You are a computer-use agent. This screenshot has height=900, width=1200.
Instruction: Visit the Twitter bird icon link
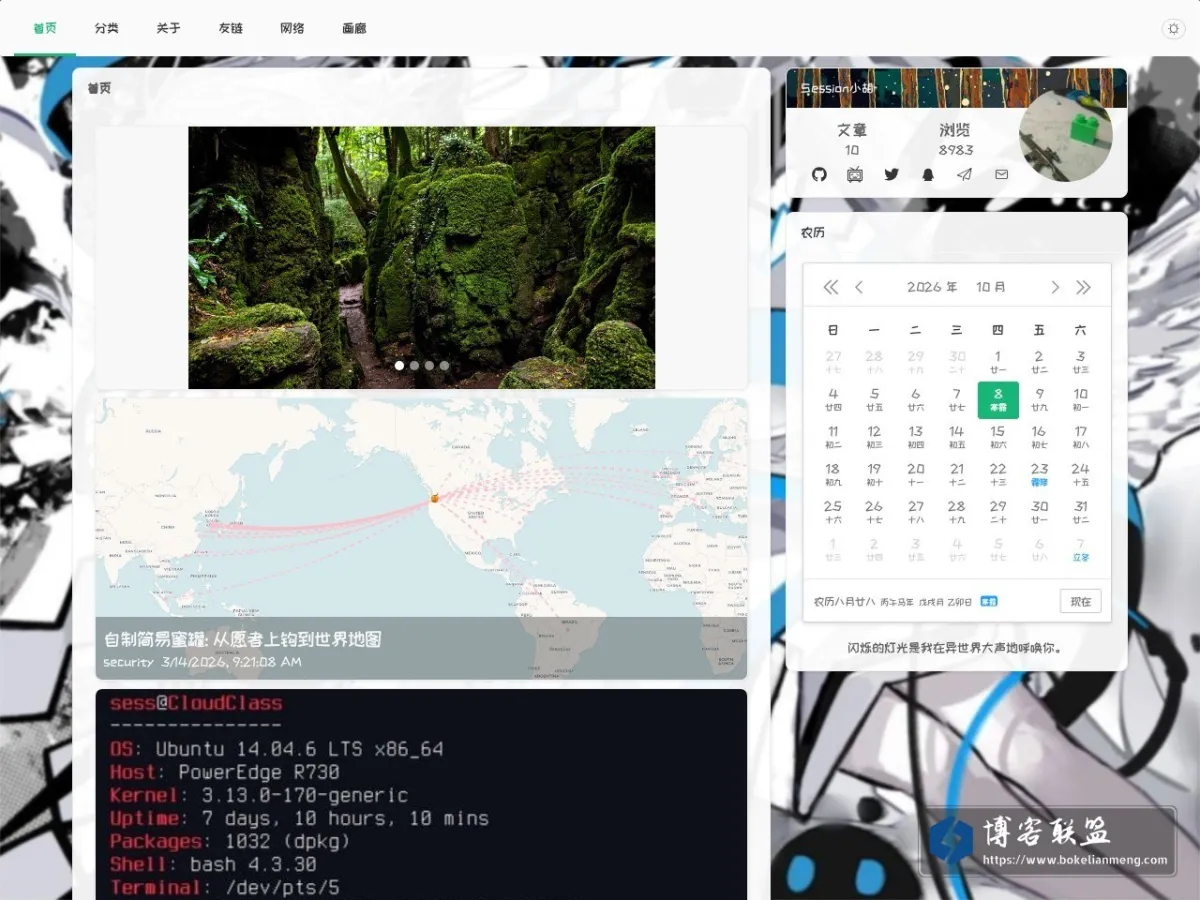(x=892, y=174)
